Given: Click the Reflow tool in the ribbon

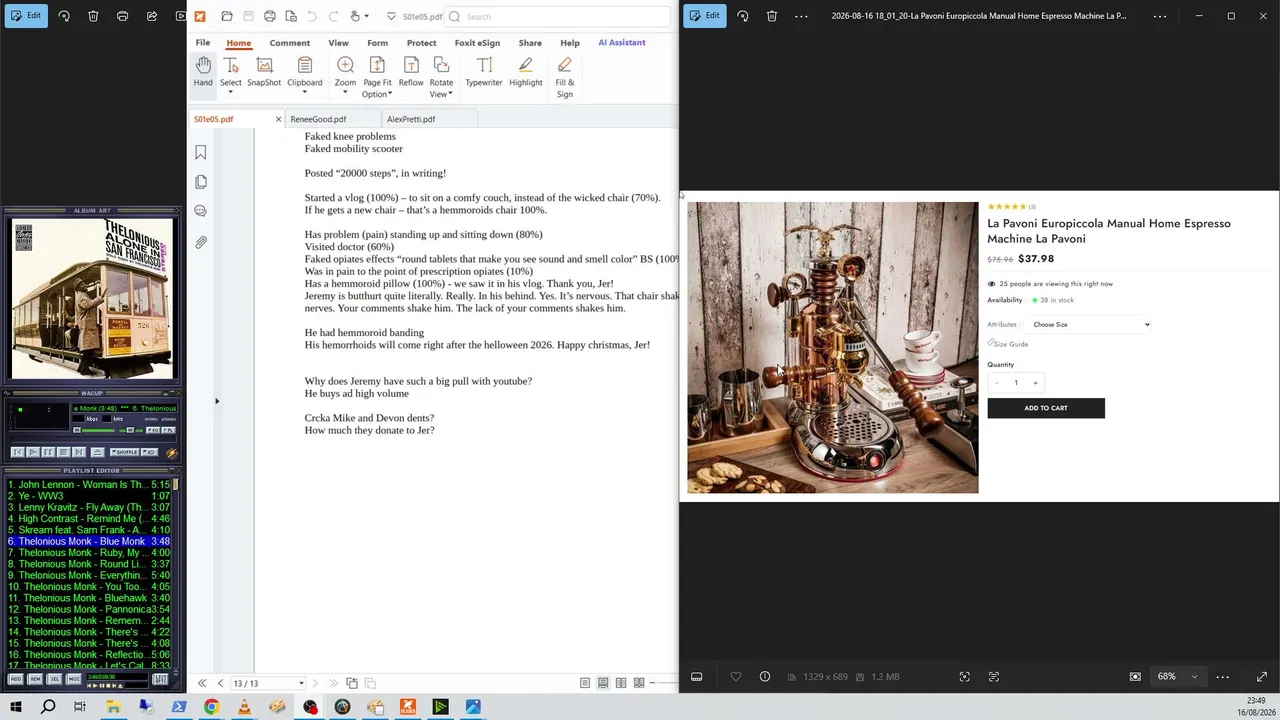Looking at the screenshot, I should pos(411,72).
